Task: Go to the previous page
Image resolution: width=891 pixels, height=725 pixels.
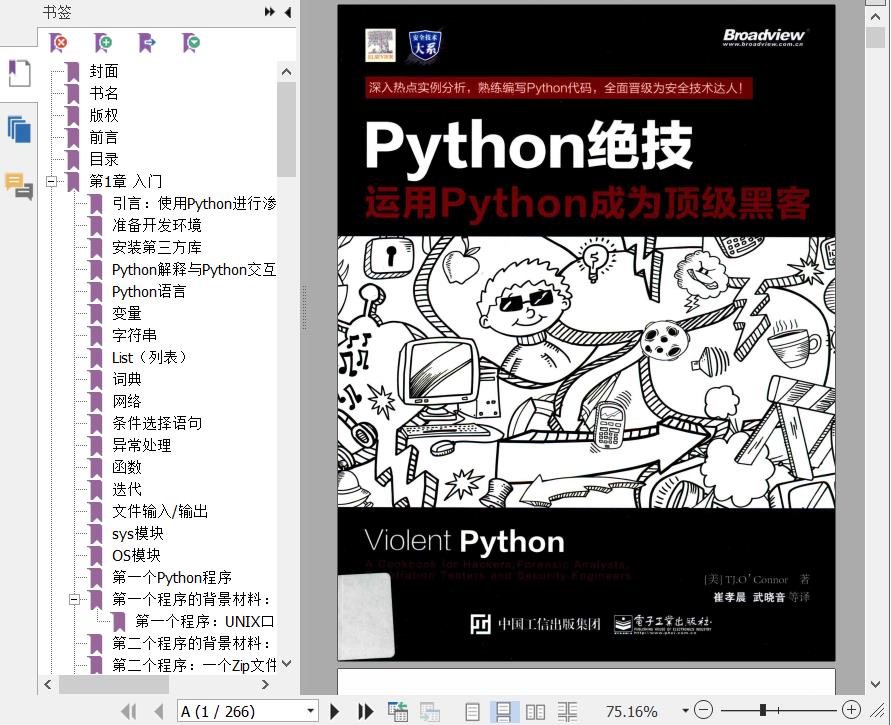Action: coord(159,711)
